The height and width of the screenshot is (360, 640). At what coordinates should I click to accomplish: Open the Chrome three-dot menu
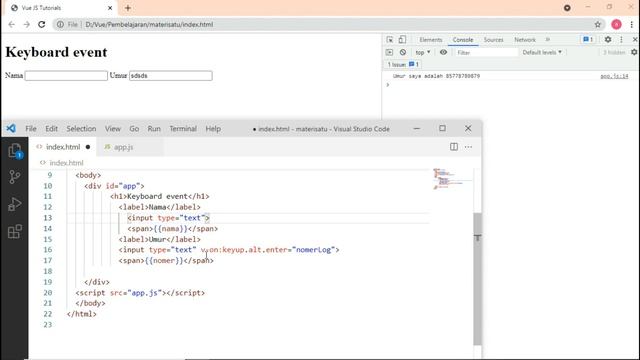[631, 24]
